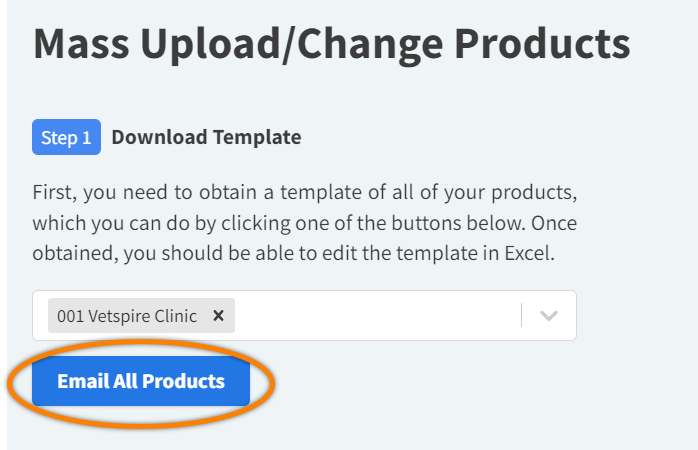
Task: Click the instruction line starting with 'which'
Action: click(x=304, y=222)
